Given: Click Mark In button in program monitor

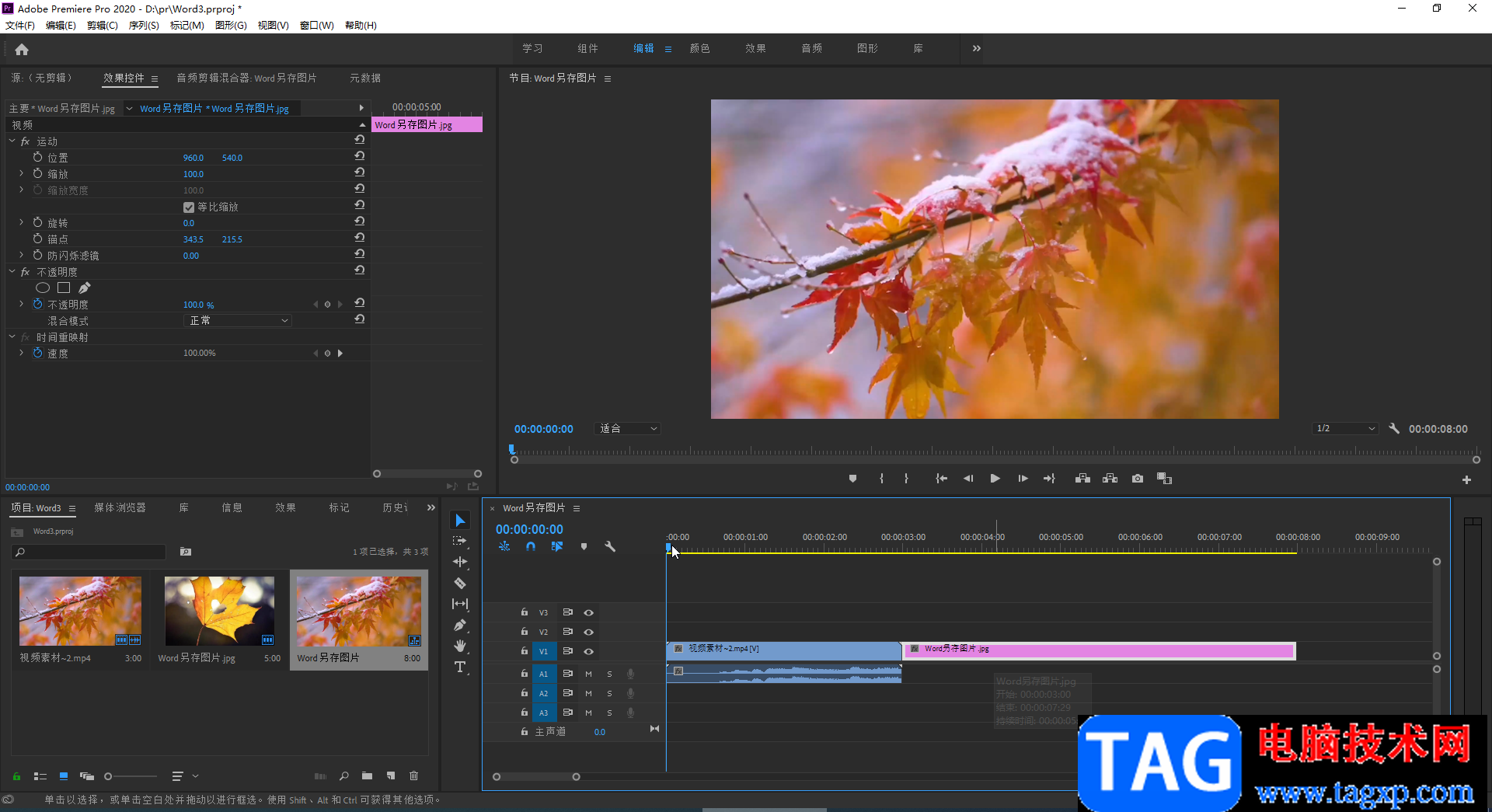Looking at the screenshot, I should click(x=881, y=479).
